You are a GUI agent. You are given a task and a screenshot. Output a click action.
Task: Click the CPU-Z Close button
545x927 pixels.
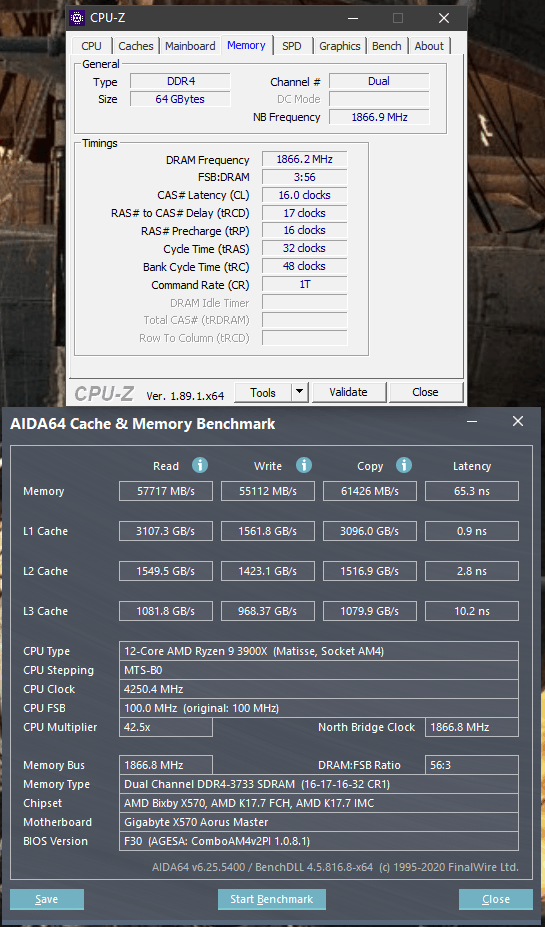(x=426, y=392)
